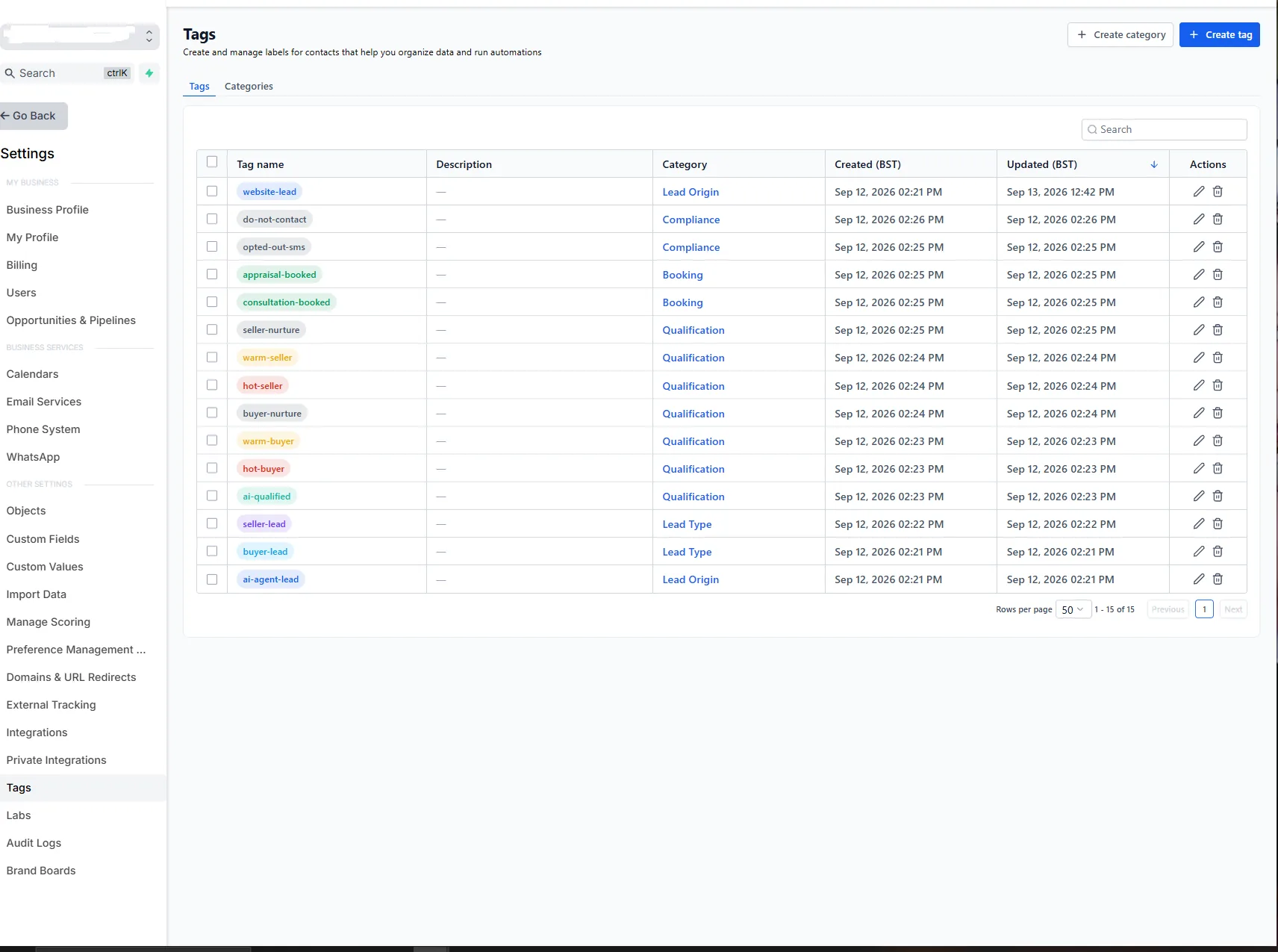
Task: Check the website-lead row checkbox
Action: 212,191
